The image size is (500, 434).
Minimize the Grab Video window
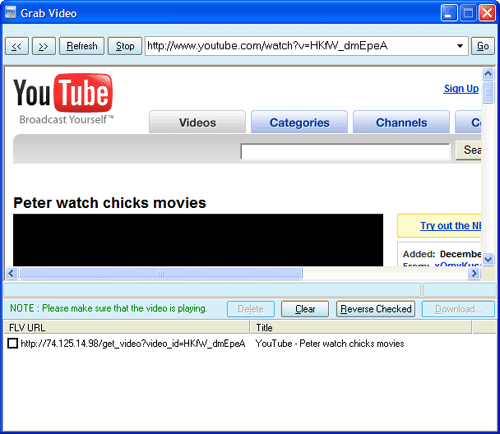tap(449, 13)
